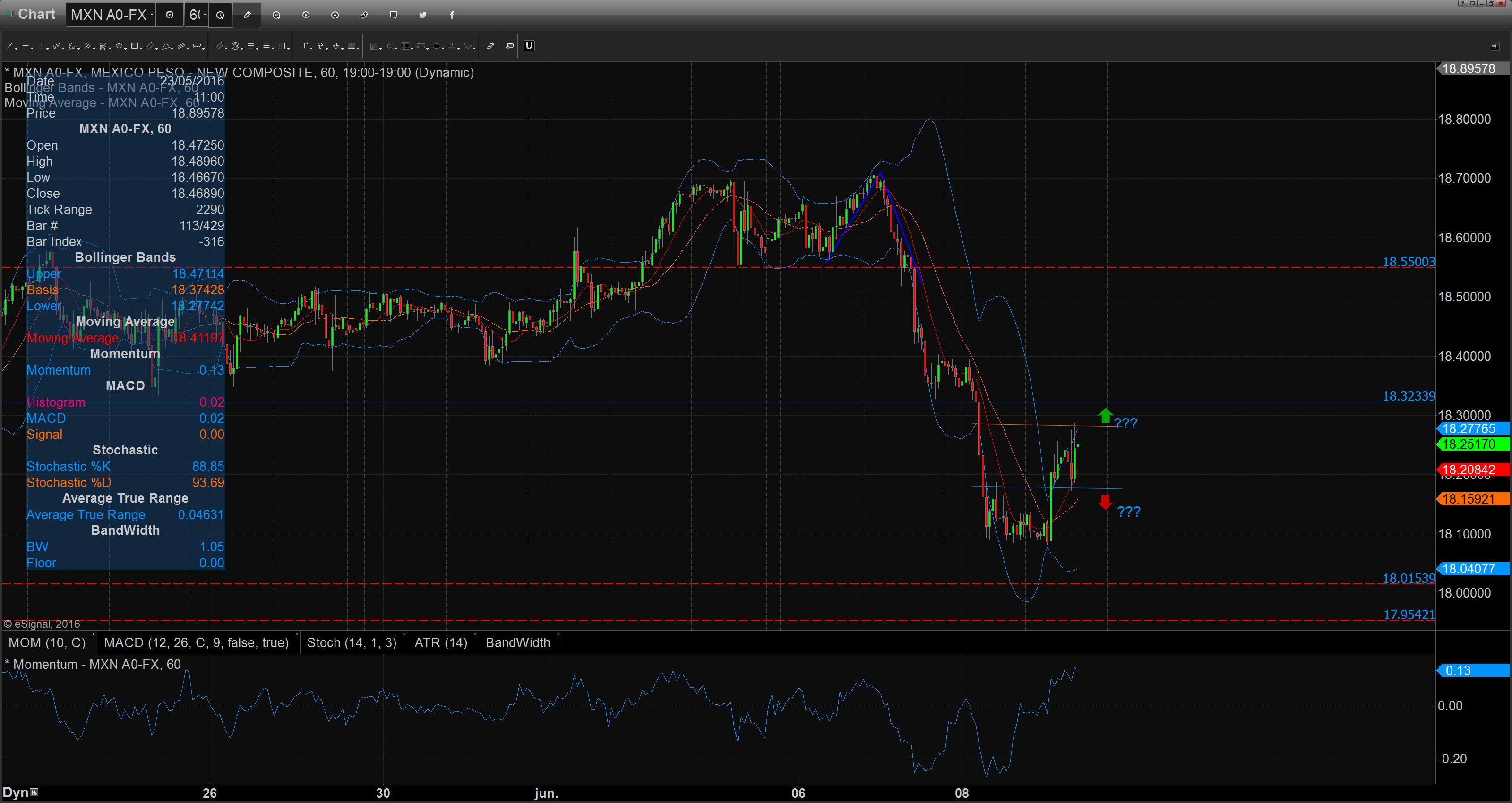
Task: Toggle the magnet snap mode button
Action: tap(529, 46)
